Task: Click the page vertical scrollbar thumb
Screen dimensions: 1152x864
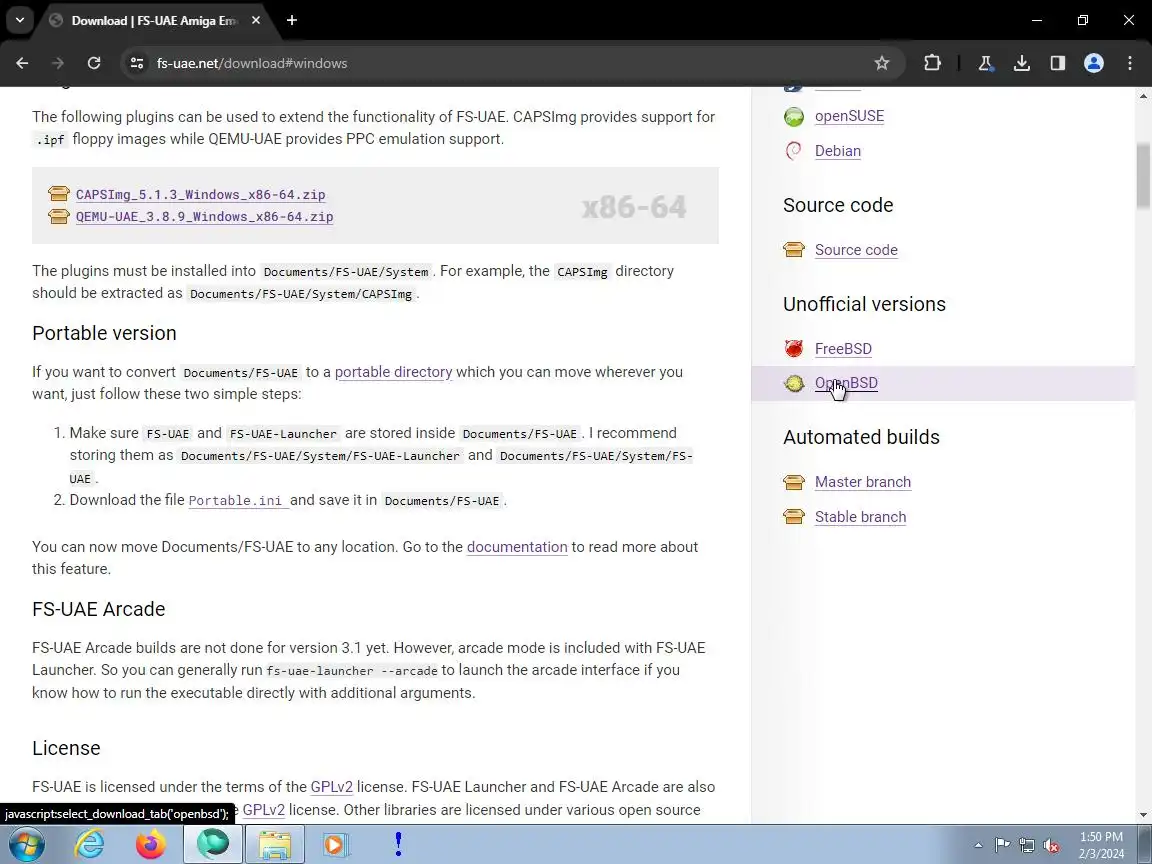Action: 1143,176
